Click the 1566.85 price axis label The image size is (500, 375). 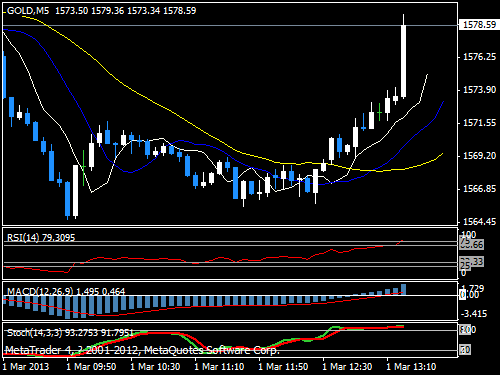pos(480,189)
